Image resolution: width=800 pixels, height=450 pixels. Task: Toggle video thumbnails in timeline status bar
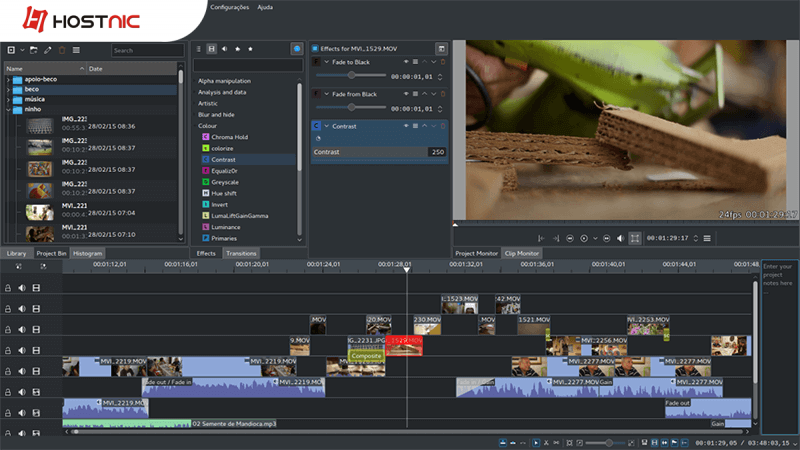click(655, 443)
